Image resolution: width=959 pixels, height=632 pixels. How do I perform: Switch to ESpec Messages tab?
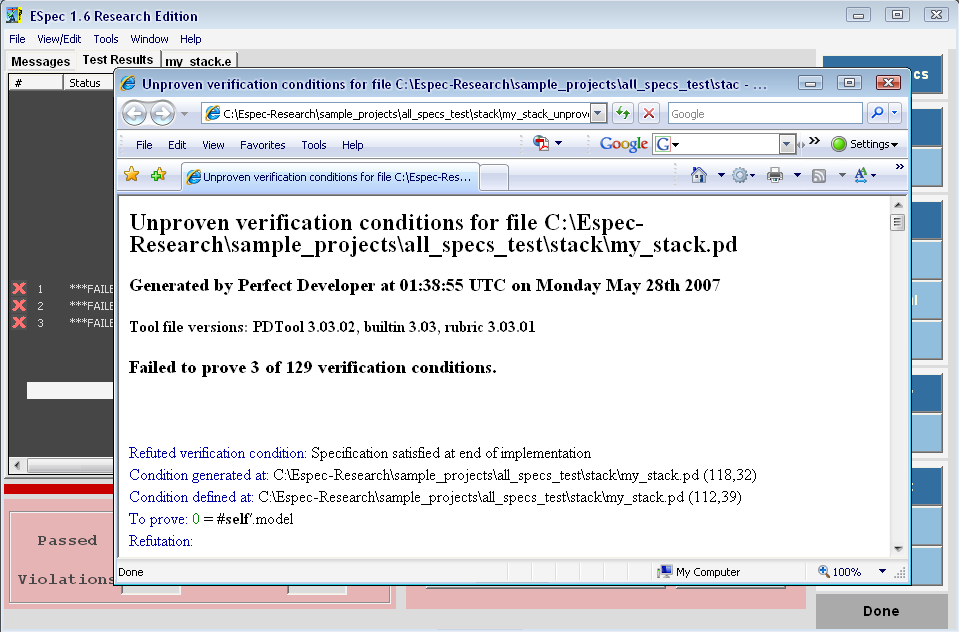[40, 61]
